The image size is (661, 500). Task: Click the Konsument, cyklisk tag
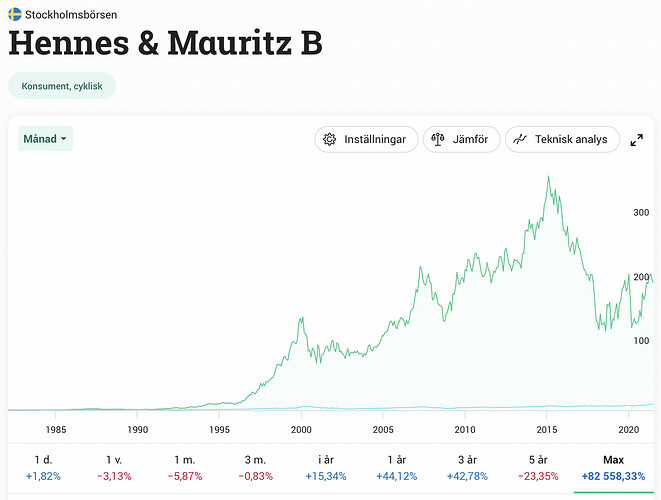pyautogui.click(x=62, y=86)
